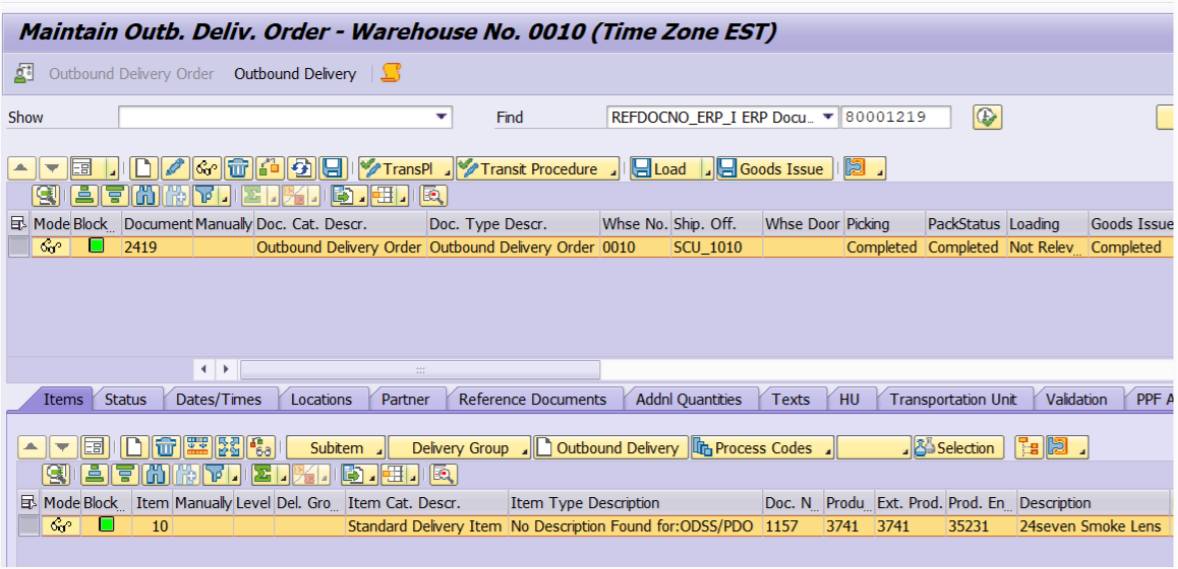Click the scroll icon next to Outbound Delivery
This screenshot has height=569, width=1178.
[392, 73]
